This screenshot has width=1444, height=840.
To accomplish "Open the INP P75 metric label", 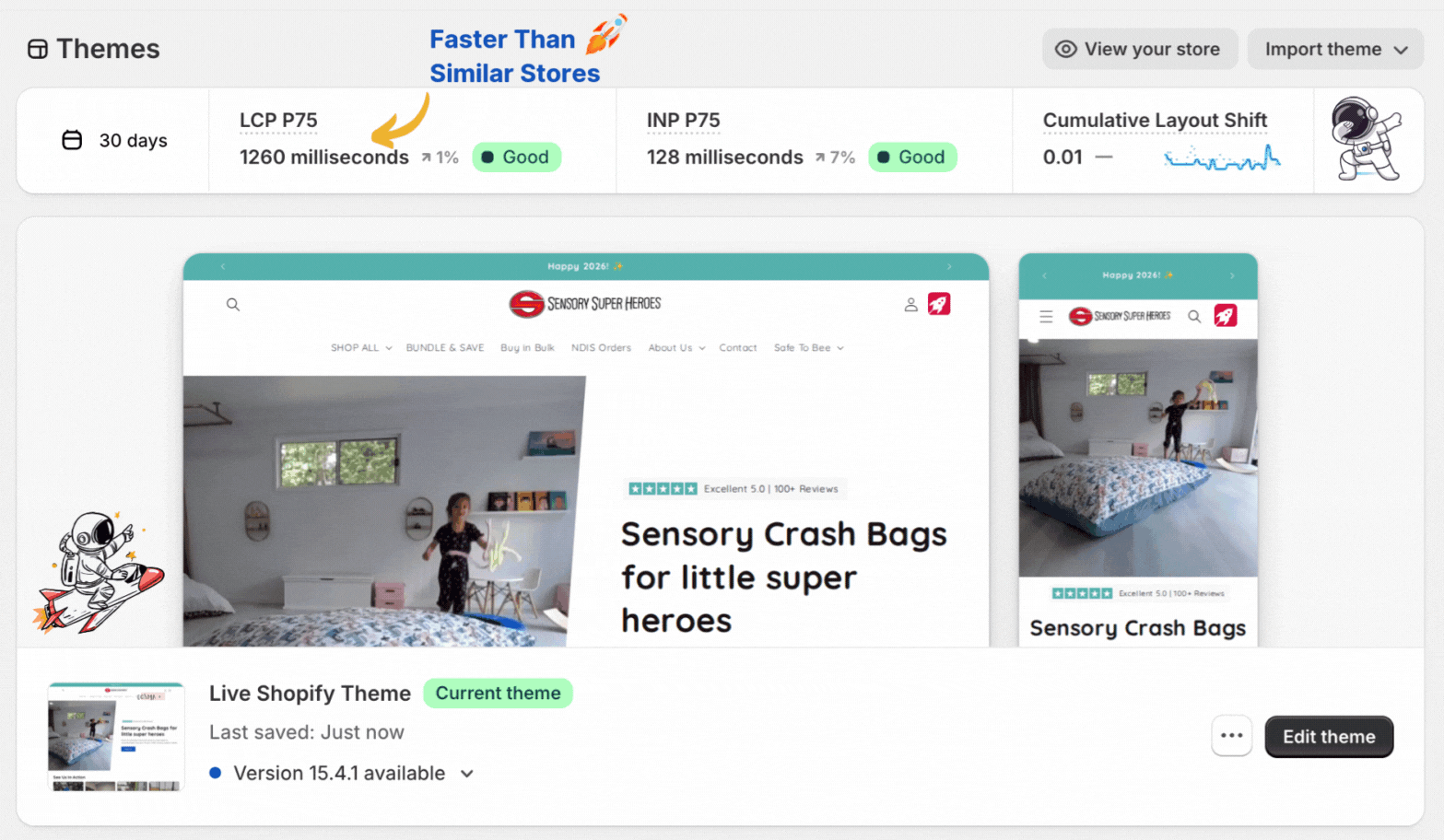I will (x=683, y=120).
